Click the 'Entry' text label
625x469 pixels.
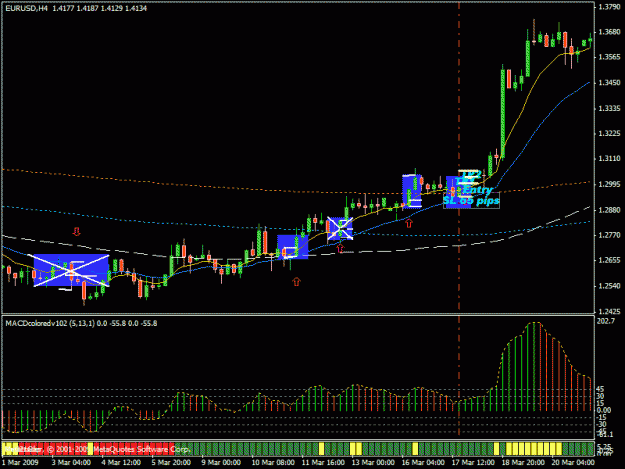pyautogui.click(x=478, y=190)
